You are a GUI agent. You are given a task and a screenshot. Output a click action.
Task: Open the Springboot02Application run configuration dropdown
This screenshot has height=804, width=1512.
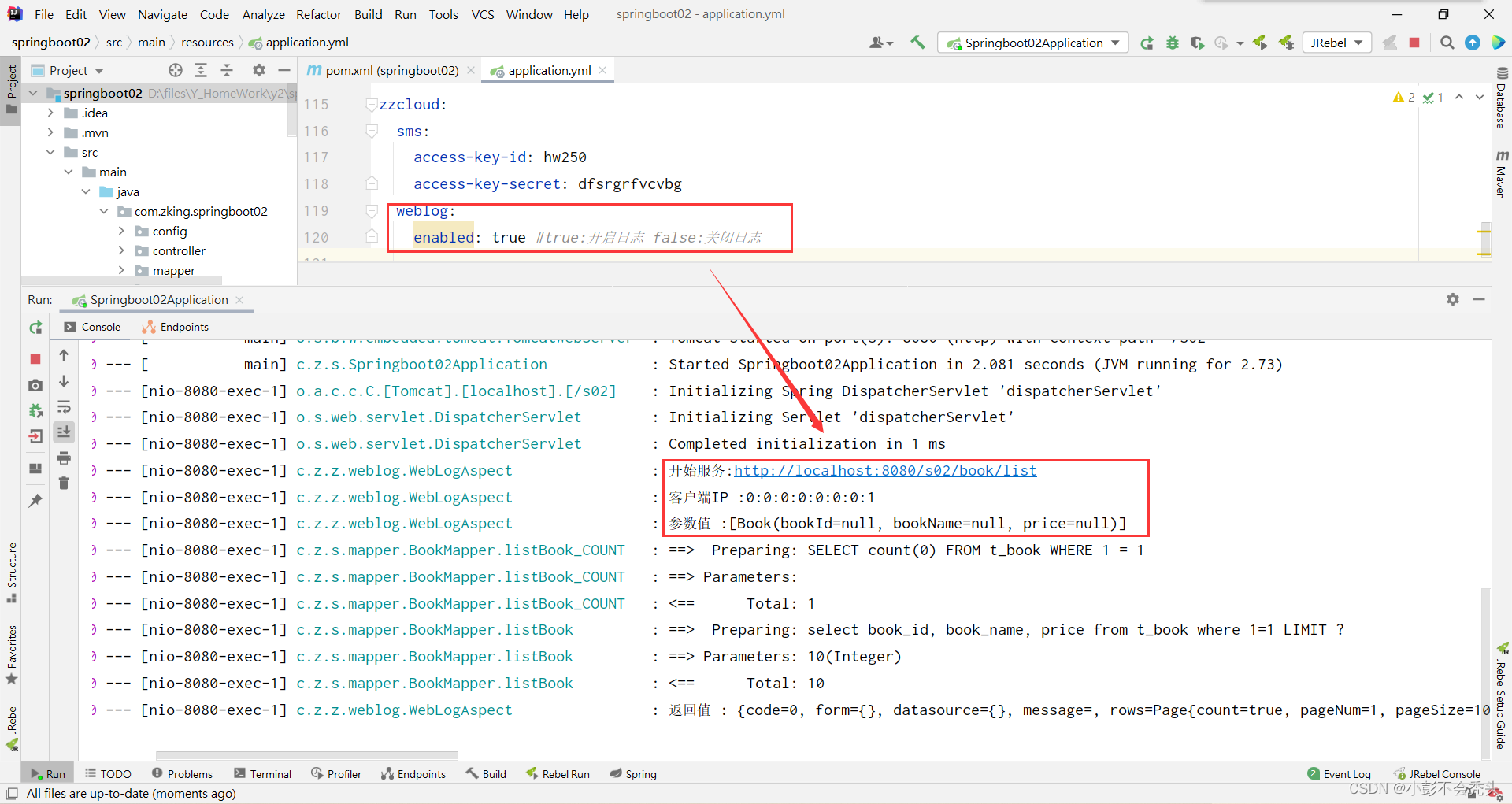pyautogui.click(x=1033, y=43)
